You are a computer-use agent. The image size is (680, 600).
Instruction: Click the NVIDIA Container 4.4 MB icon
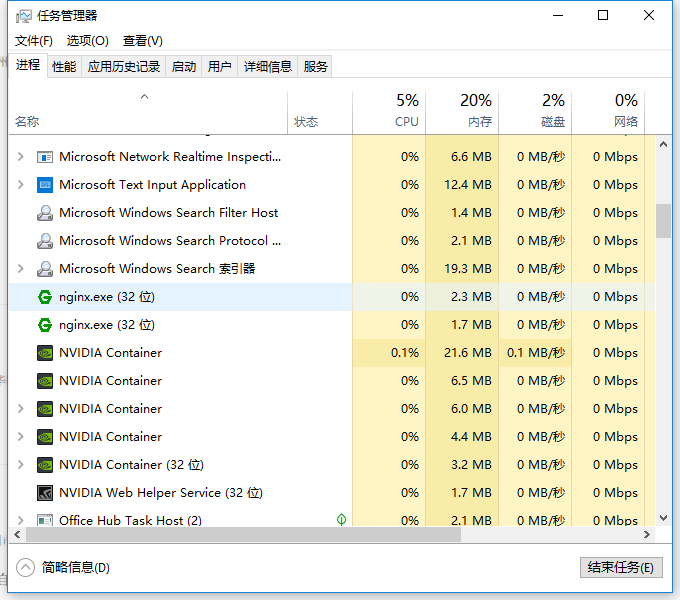pos(45,437)
